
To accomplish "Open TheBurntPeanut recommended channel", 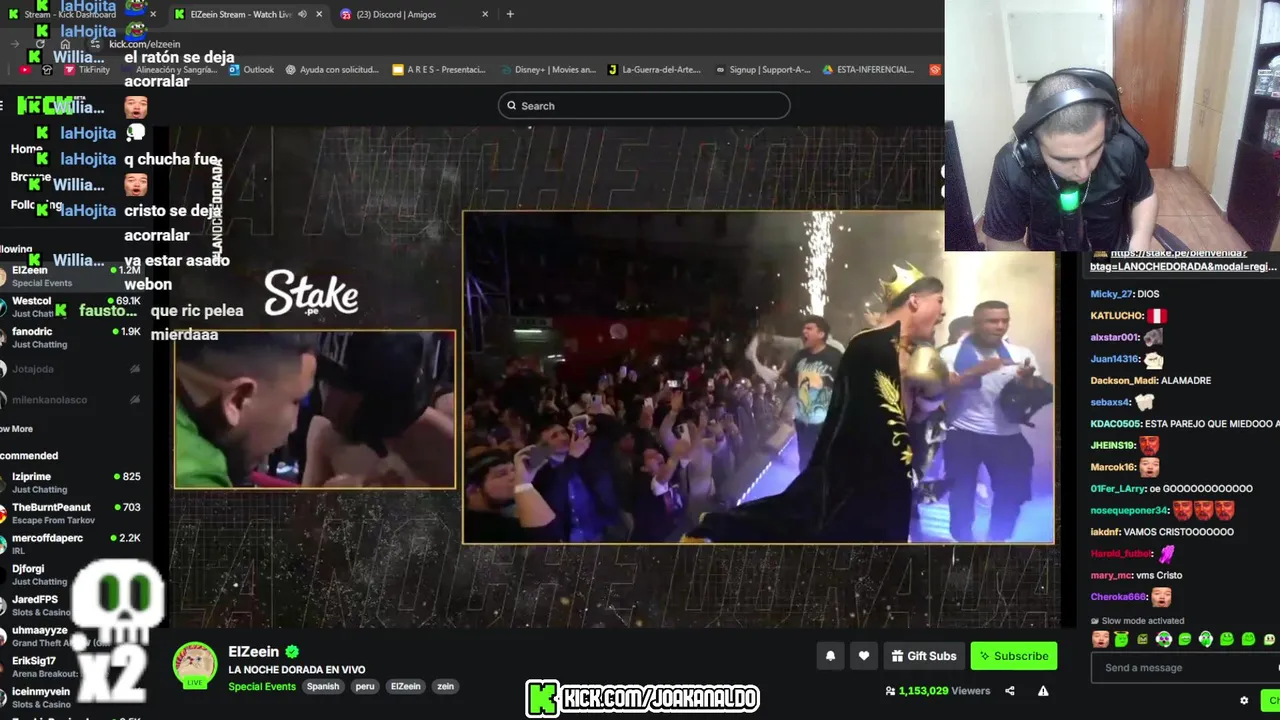I will click(x=72, y=513).
